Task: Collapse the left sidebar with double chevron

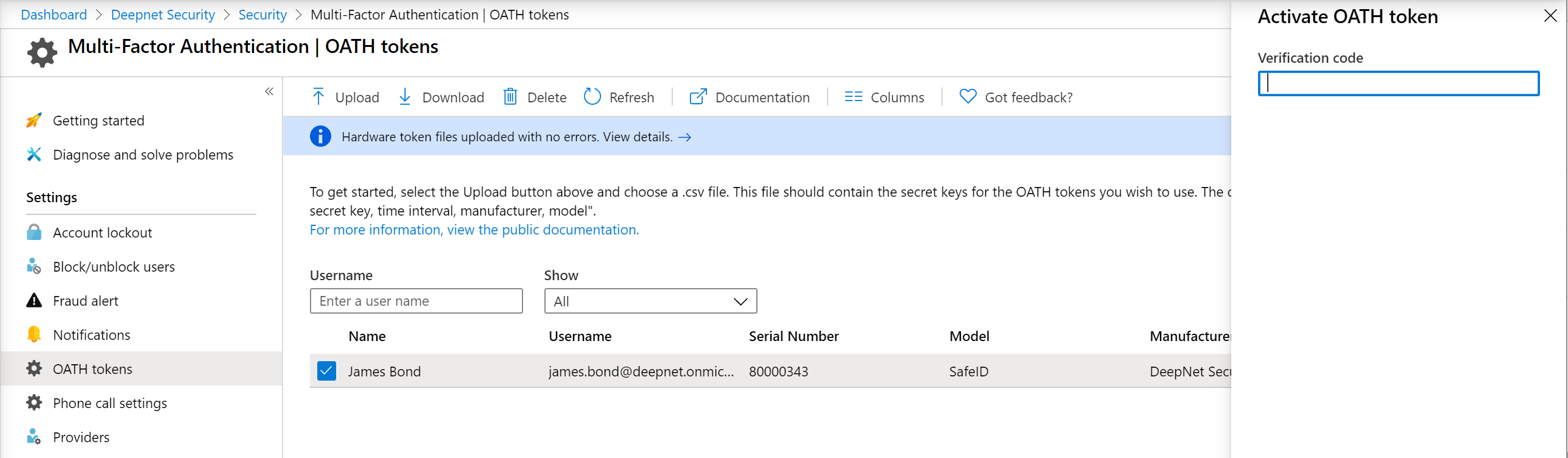Action: (x=269, y=91)
